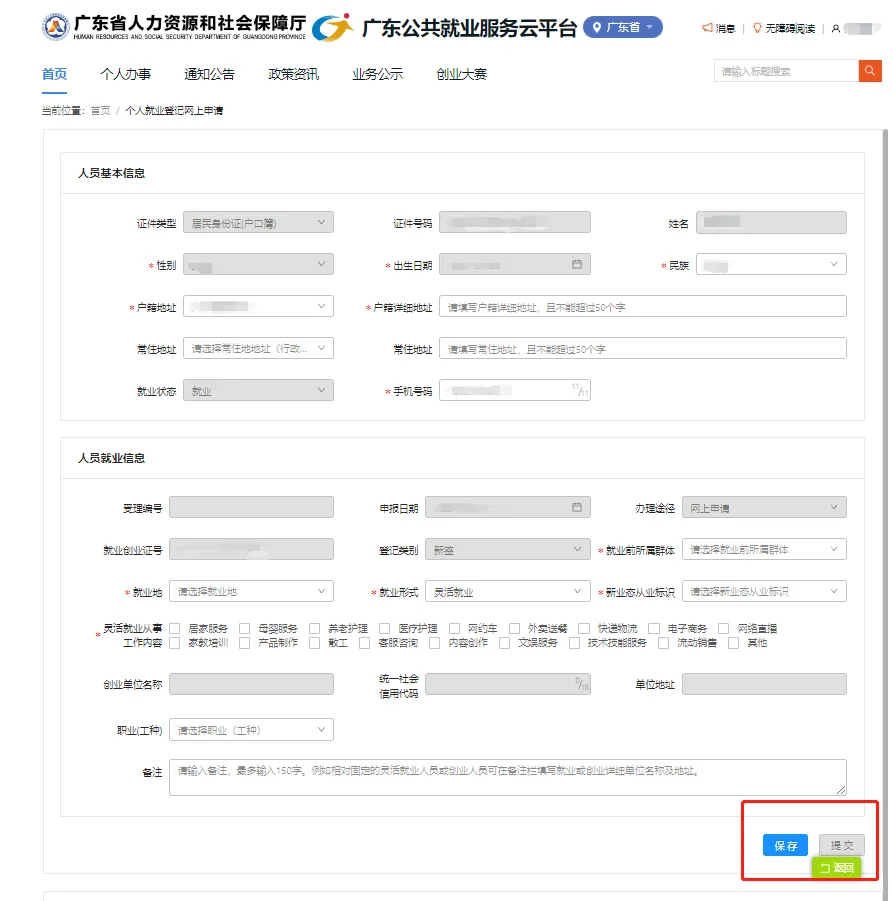This screenshot has width=893, height=901.
Task: Expand the 办理途径 dropdown
Action: [764, 507]
